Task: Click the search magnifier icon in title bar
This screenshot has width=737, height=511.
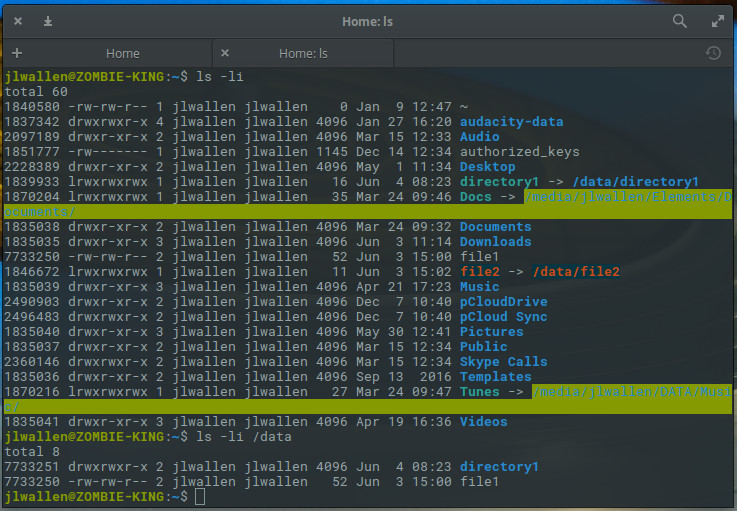Action: point(680,20)
